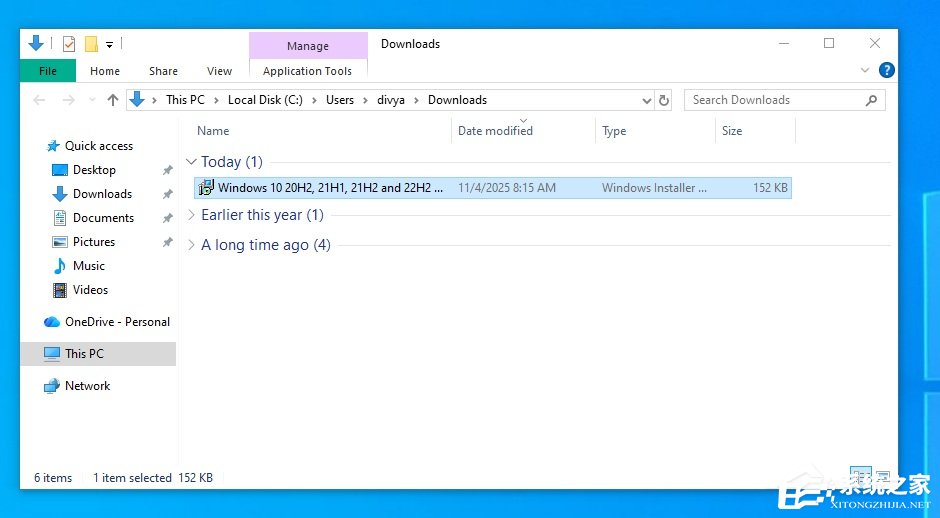This screenshot has width=940, height=518.
Task: Click the Documents icon in sidebar
Action: [x=60, y=218]
